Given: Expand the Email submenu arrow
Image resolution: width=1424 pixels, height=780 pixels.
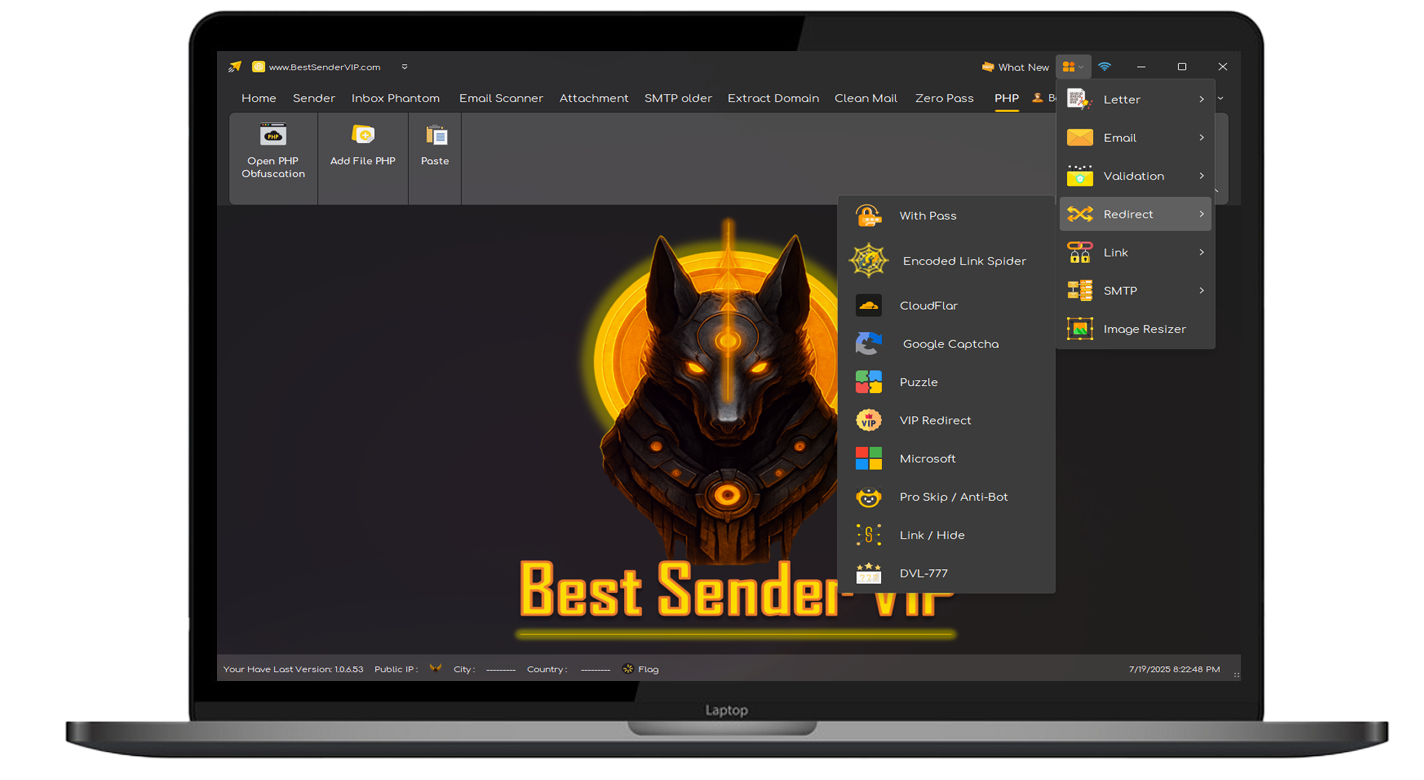Looking at the screenshot, I should tap(1201, 138).
